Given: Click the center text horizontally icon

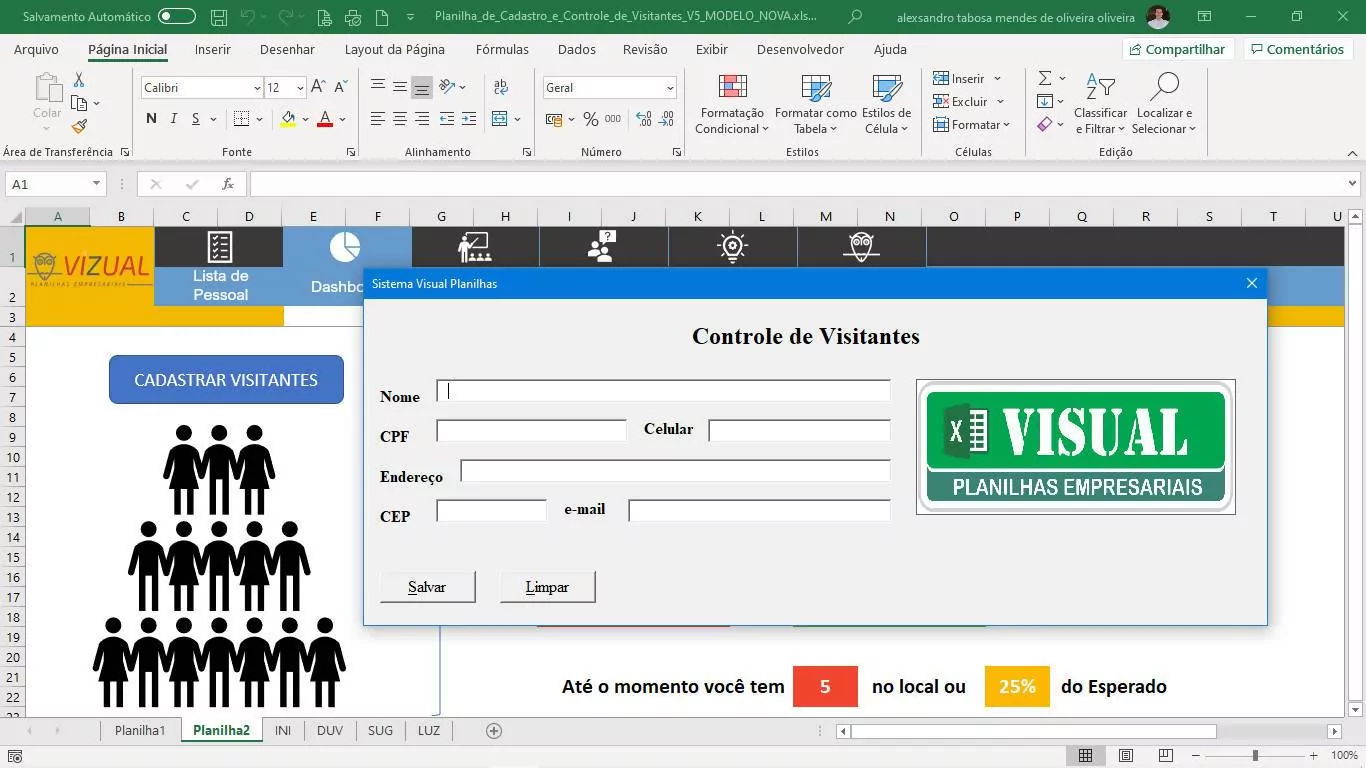Looking at the screenshot, I should [x=399, y=119].
